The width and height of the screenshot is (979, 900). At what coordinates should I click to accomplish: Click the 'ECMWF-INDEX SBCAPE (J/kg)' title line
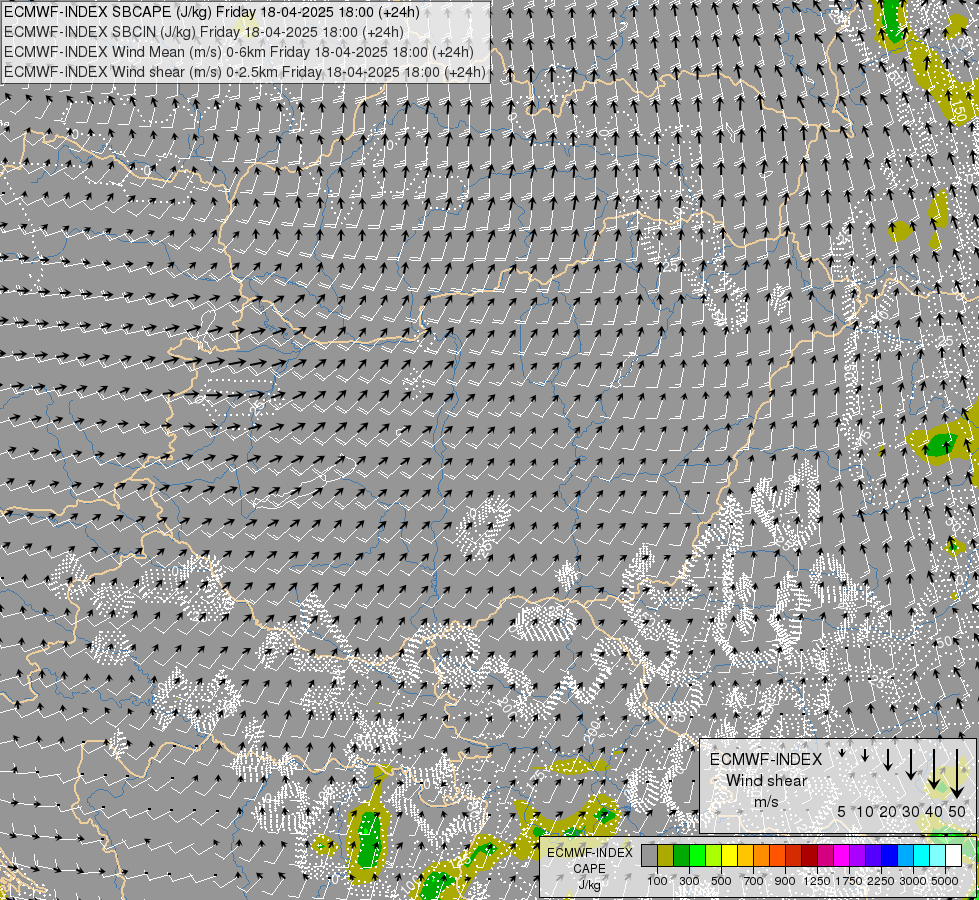click(212, 12)
